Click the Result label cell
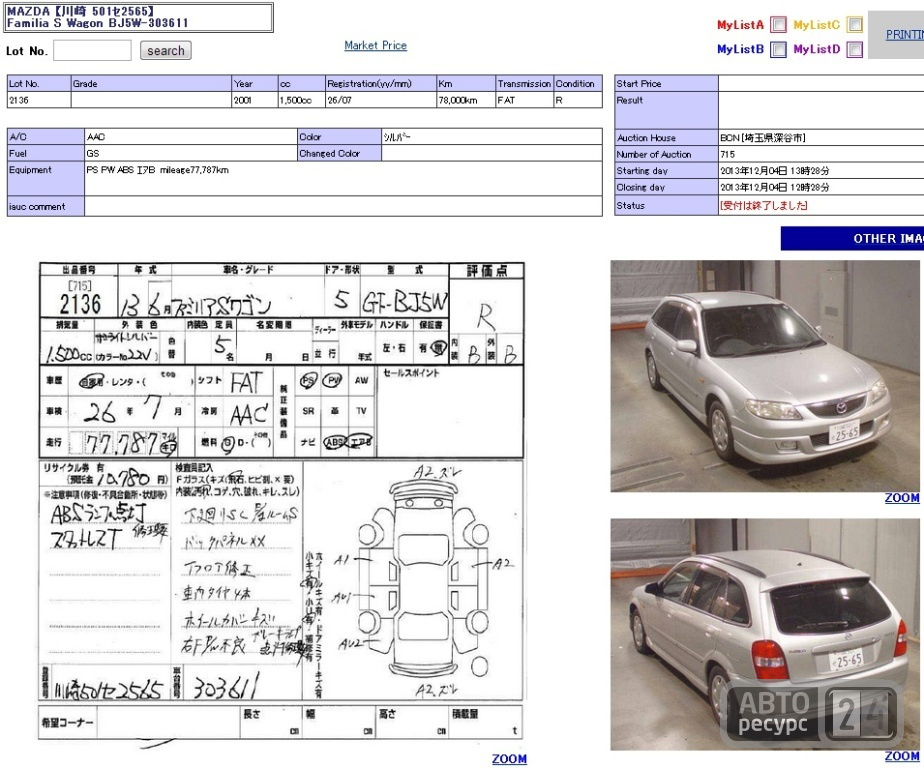Screen dimensions: 924x768 click(x=666, y=110)
